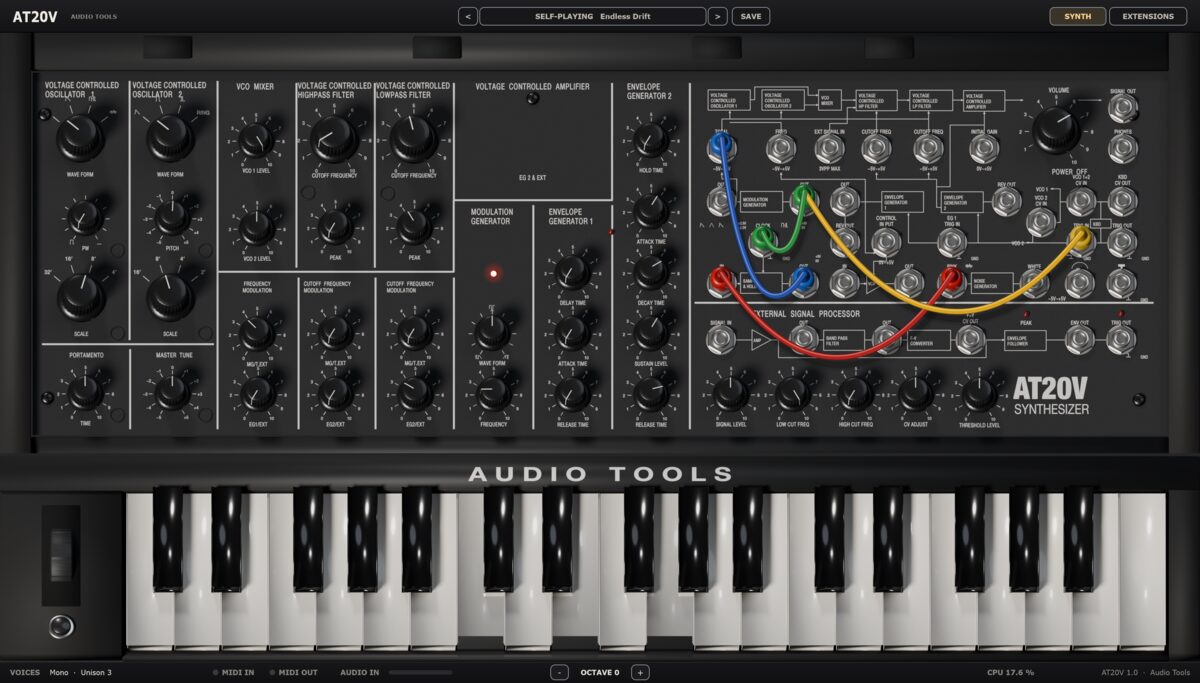
Task: Click the KBD CV OUT jack
Action: click(1122, 202)
